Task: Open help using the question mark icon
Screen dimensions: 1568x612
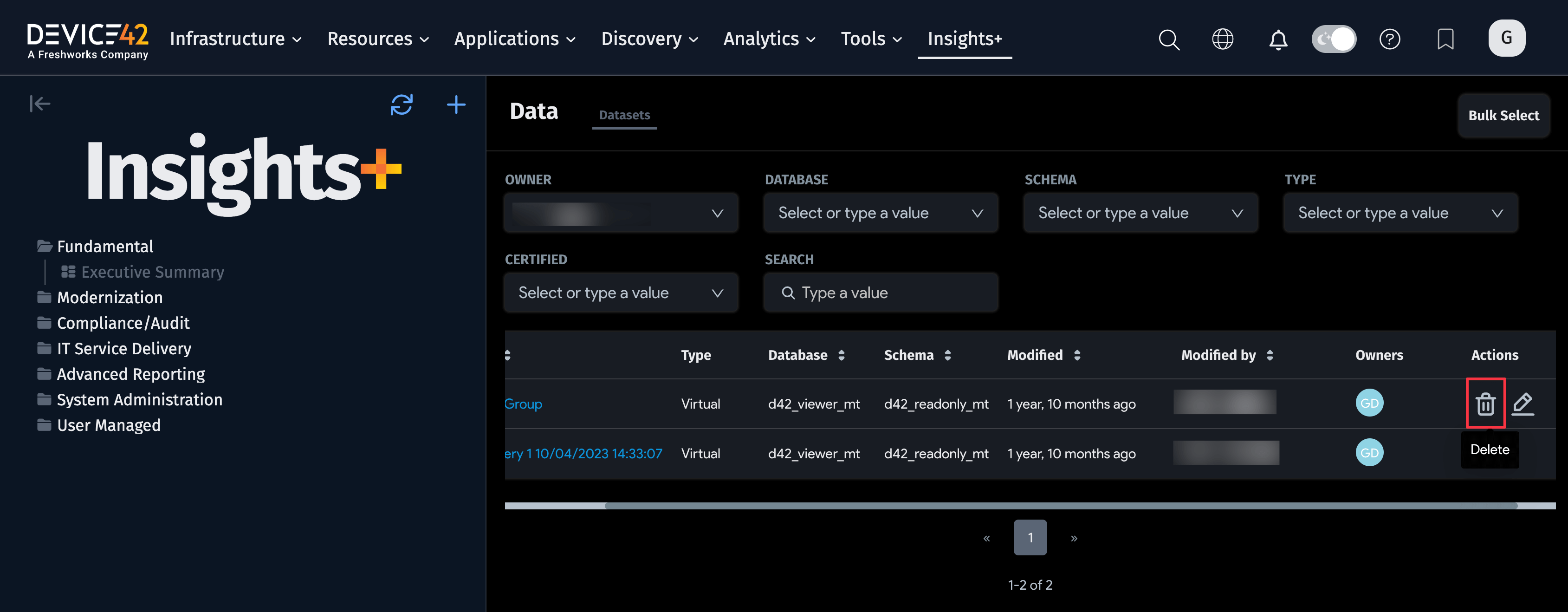Action: click(x=1390, y=39)
